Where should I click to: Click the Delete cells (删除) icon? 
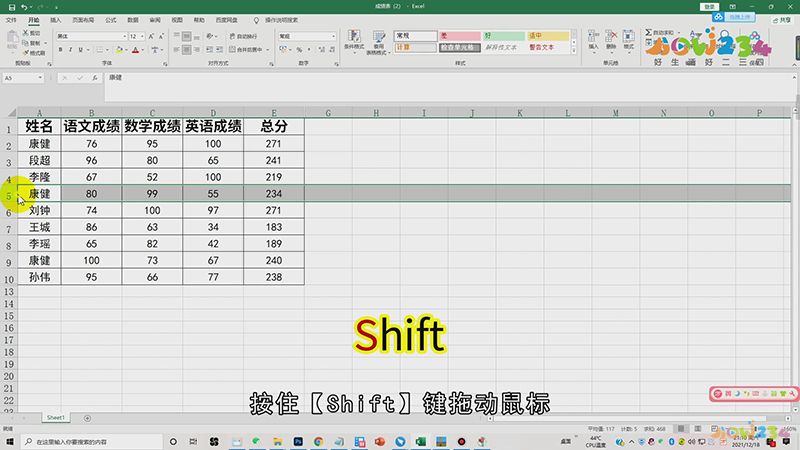pos(611,40)
